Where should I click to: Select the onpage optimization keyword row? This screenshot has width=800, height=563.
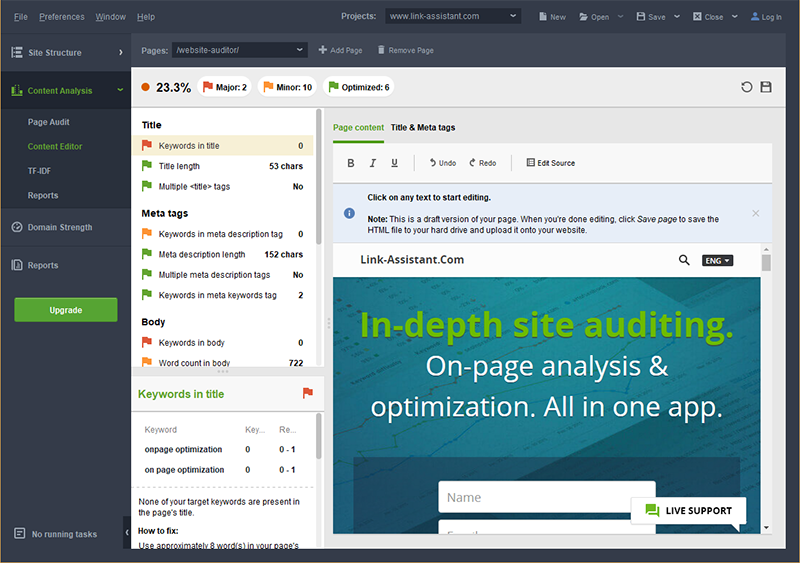pos(223,449)
